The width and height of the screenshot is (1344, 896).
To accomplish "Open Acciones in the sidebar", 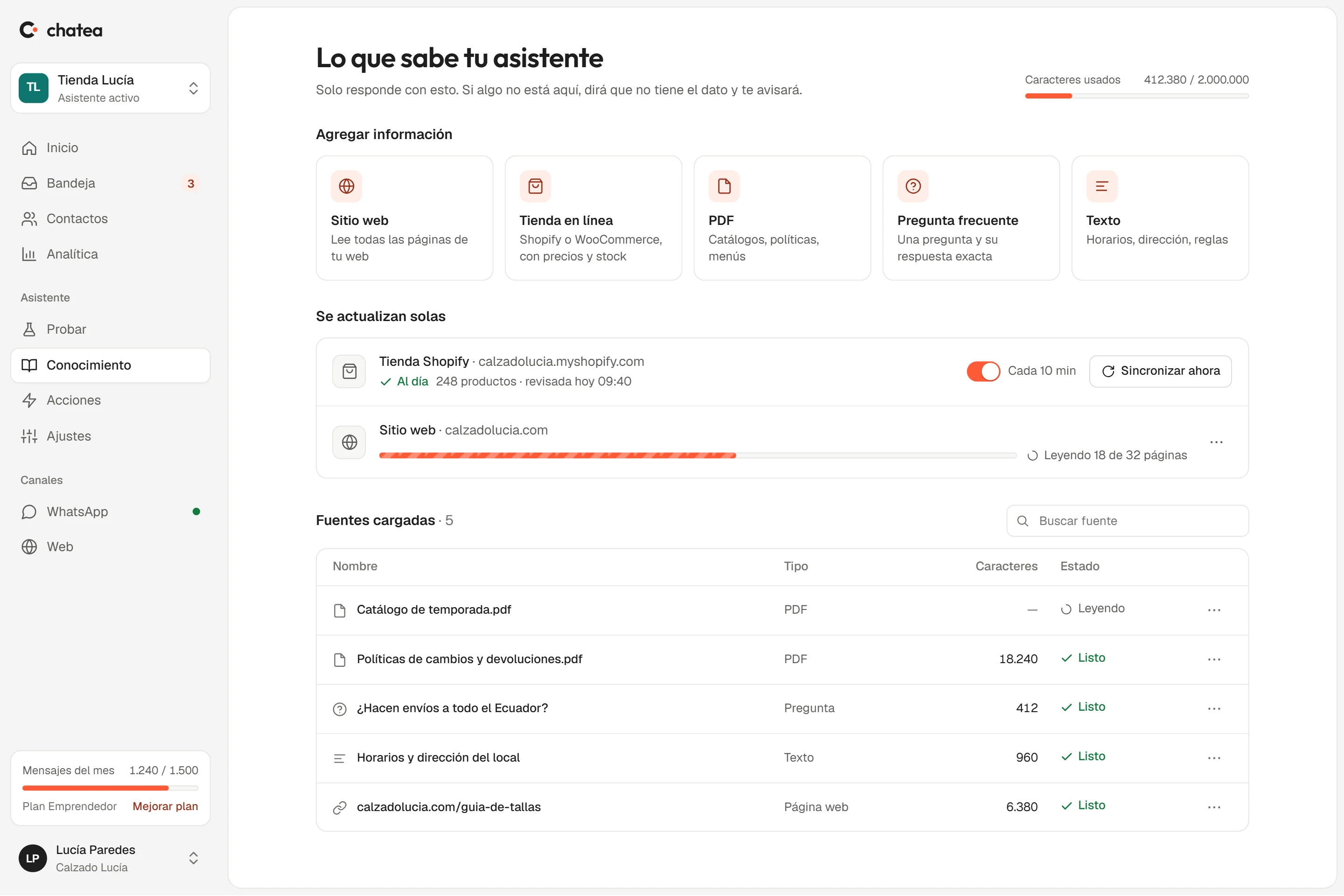I will tap(110, 400).
